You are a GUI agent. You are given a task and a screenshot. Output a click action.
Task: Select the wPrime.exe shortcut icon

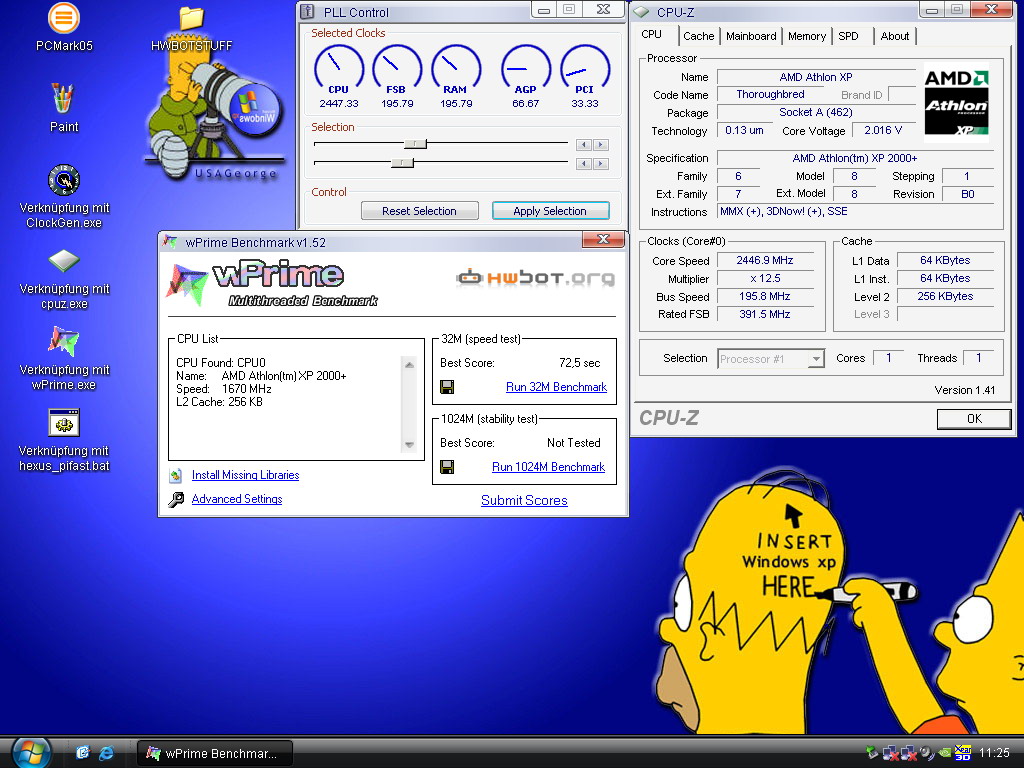click(64, 342)
